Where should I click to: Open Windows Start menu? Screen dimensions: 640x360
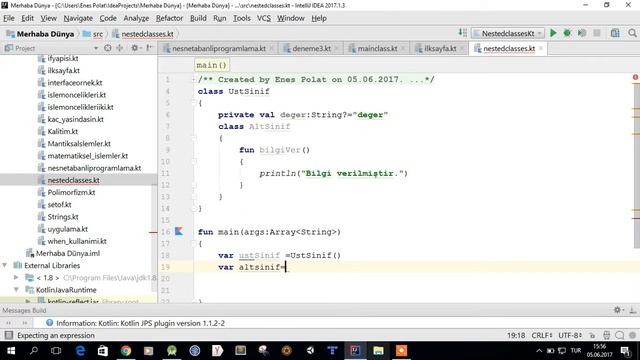pos(11,351)
